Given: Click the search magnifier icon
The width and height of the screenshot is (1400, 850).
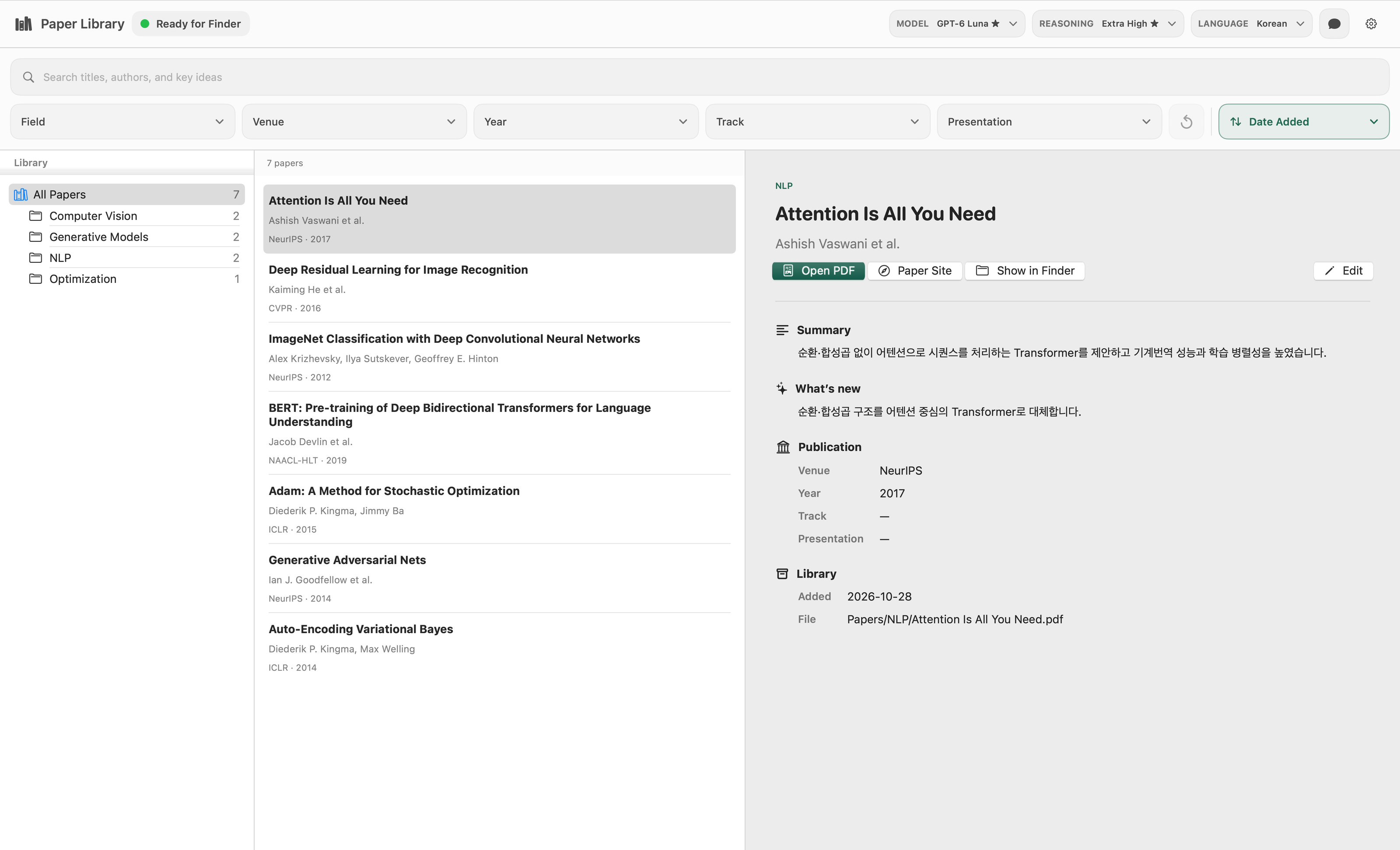Looking at the screenshot, I should (x=28, y=77).
